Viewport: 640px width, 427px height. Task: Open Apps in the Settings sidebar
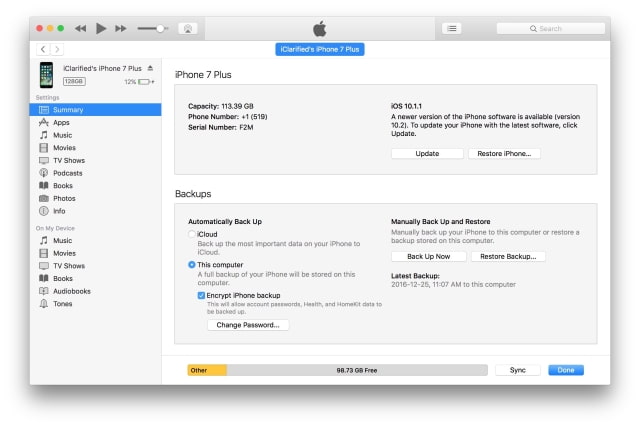tap(96, 122)
